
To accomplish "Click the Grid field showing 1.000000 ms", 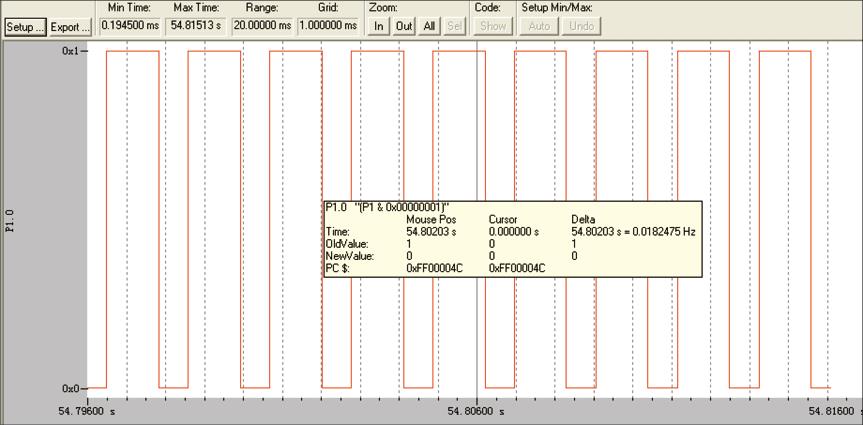I will [328, 26].
